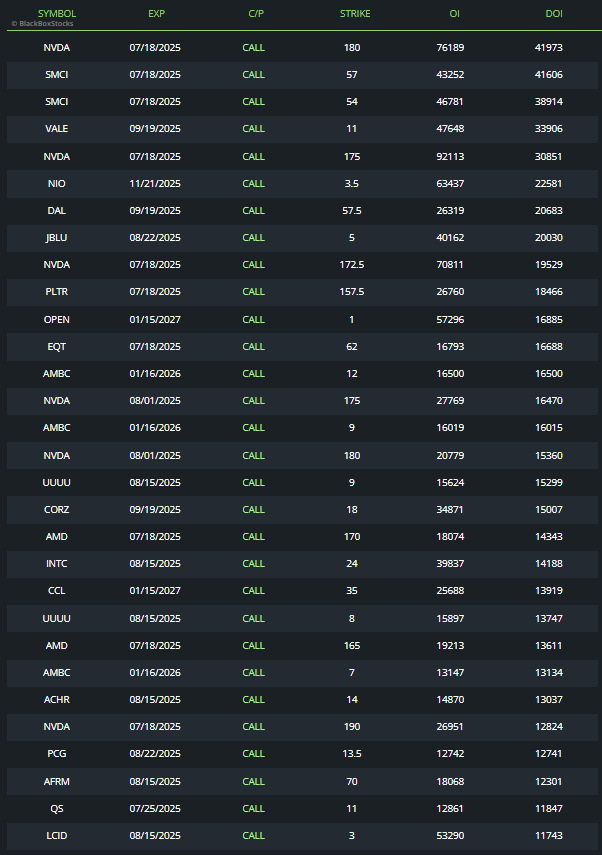Click the CCL symbol cell
The height and width of the screenshot is (855, 602).
coord(57,591)
